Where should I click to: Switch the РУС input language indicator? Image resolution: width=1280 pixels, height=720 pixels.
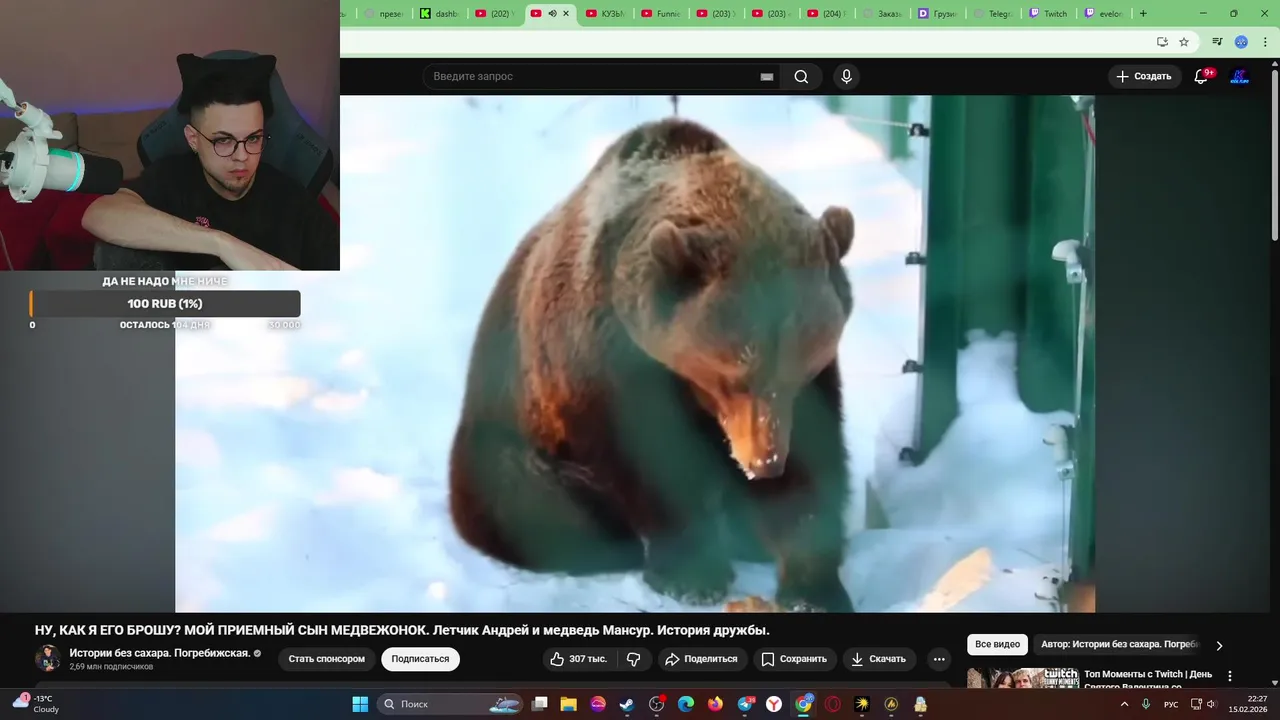click(x=1171, y=704)
